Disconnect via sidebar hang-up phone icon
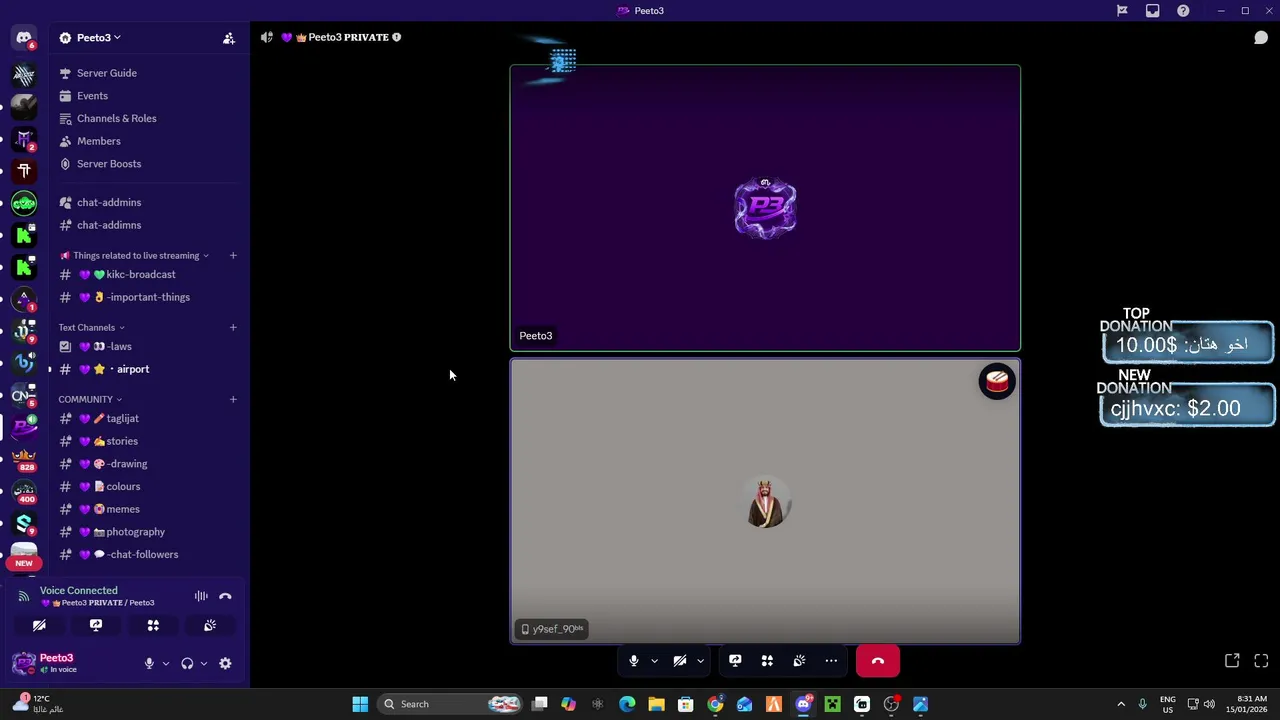Viewport: 1280px width, 720px height. 225,596
